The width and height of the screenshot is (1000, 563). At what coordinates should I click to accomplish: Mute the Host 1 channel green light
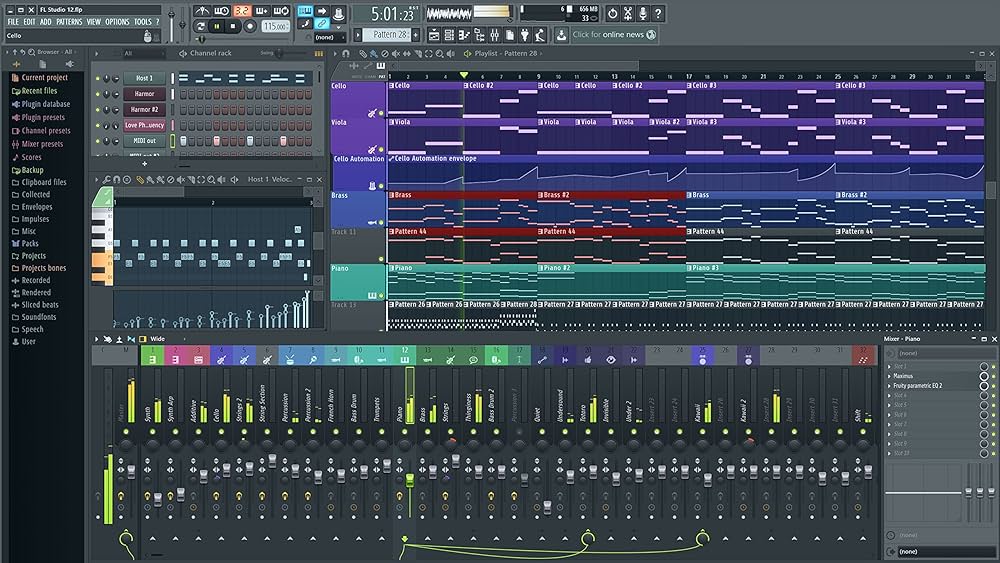[x=98, y=78]
